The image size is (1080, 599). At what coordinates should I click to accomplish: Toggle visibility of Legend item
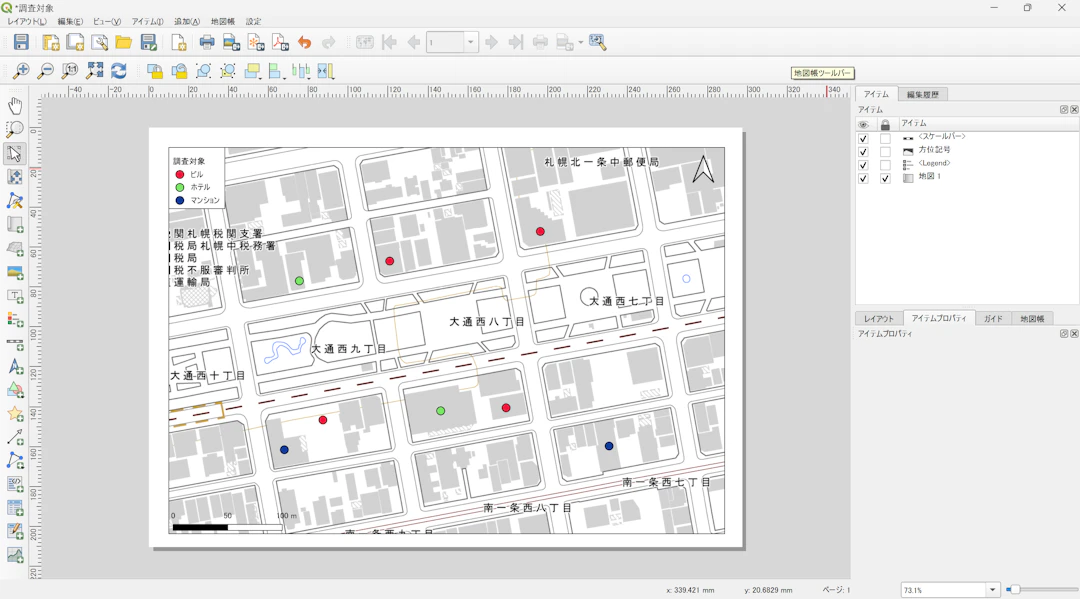[863, 165]
